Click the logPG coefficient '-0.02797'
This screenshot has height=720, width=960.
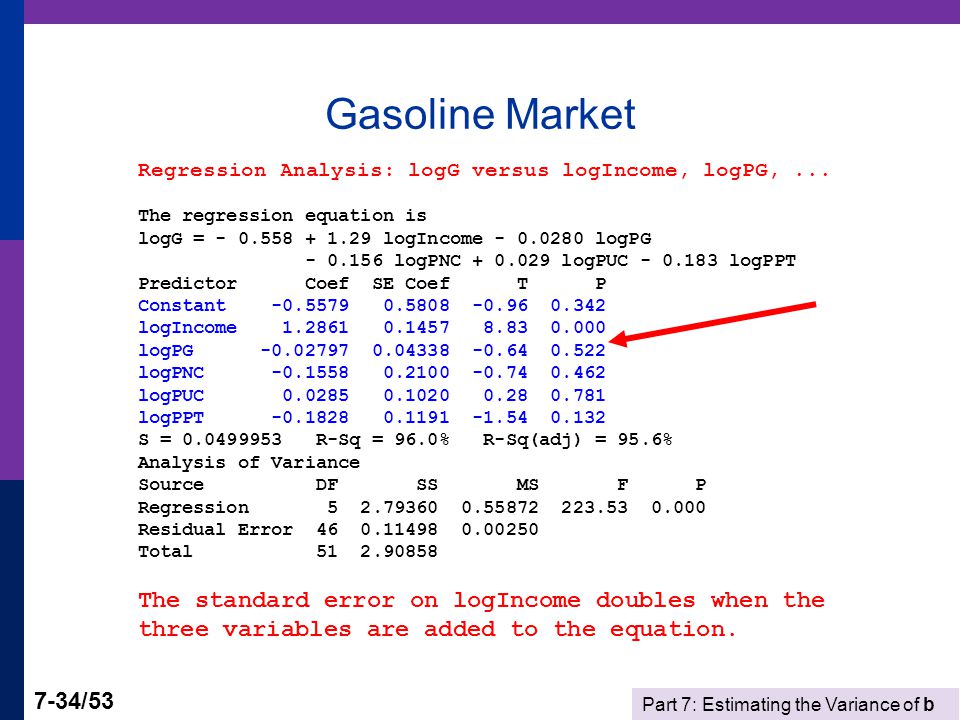[304, 350]
